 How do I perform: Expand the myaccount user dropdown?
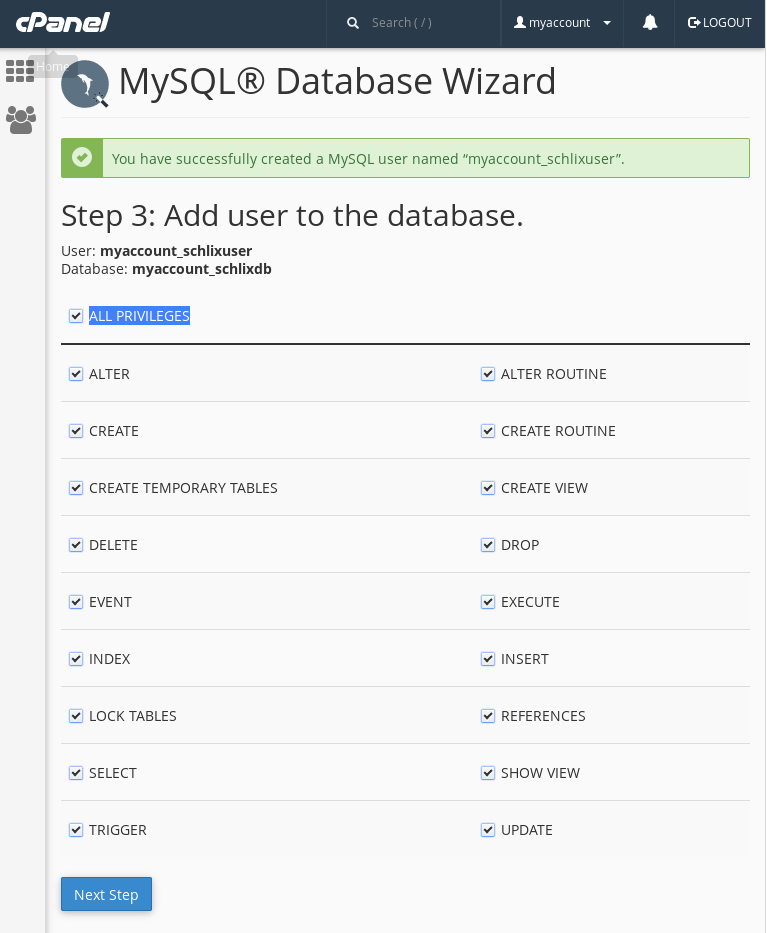pos(563,23)
